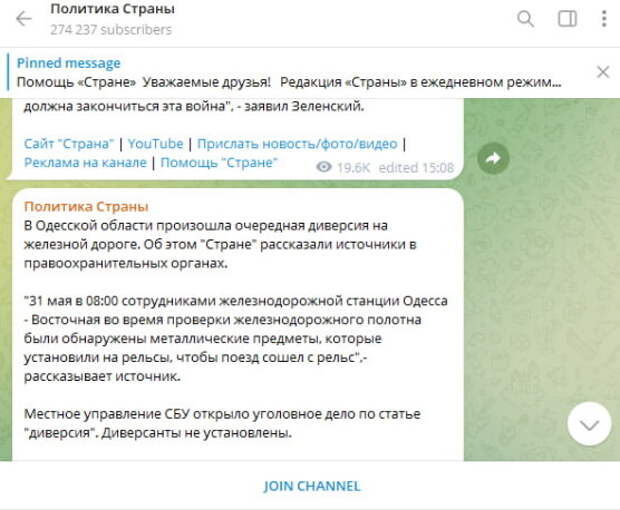Go back using the left arrow icon
The image size is (620, 510).
24,19
